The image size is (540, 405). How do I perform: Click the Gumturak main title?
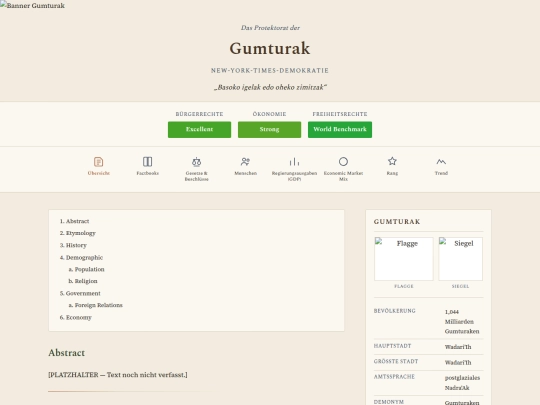coord(270,48)
